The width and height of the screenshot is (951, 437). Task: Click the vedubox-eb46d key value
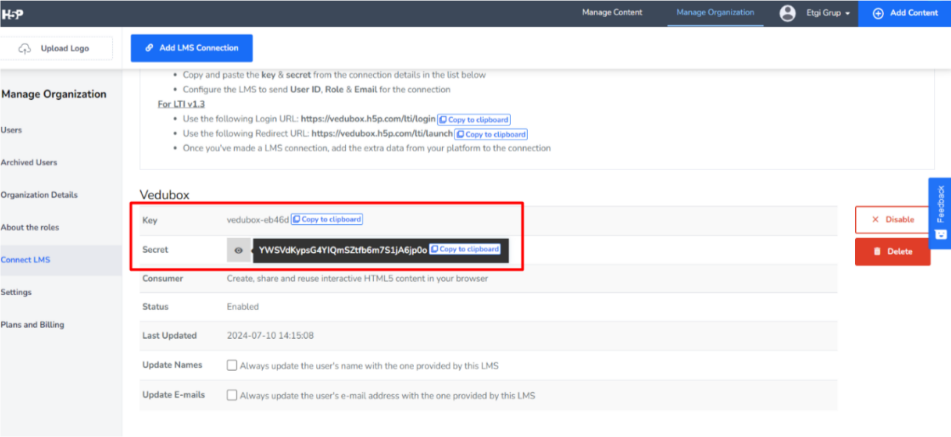tap(258, 220)
